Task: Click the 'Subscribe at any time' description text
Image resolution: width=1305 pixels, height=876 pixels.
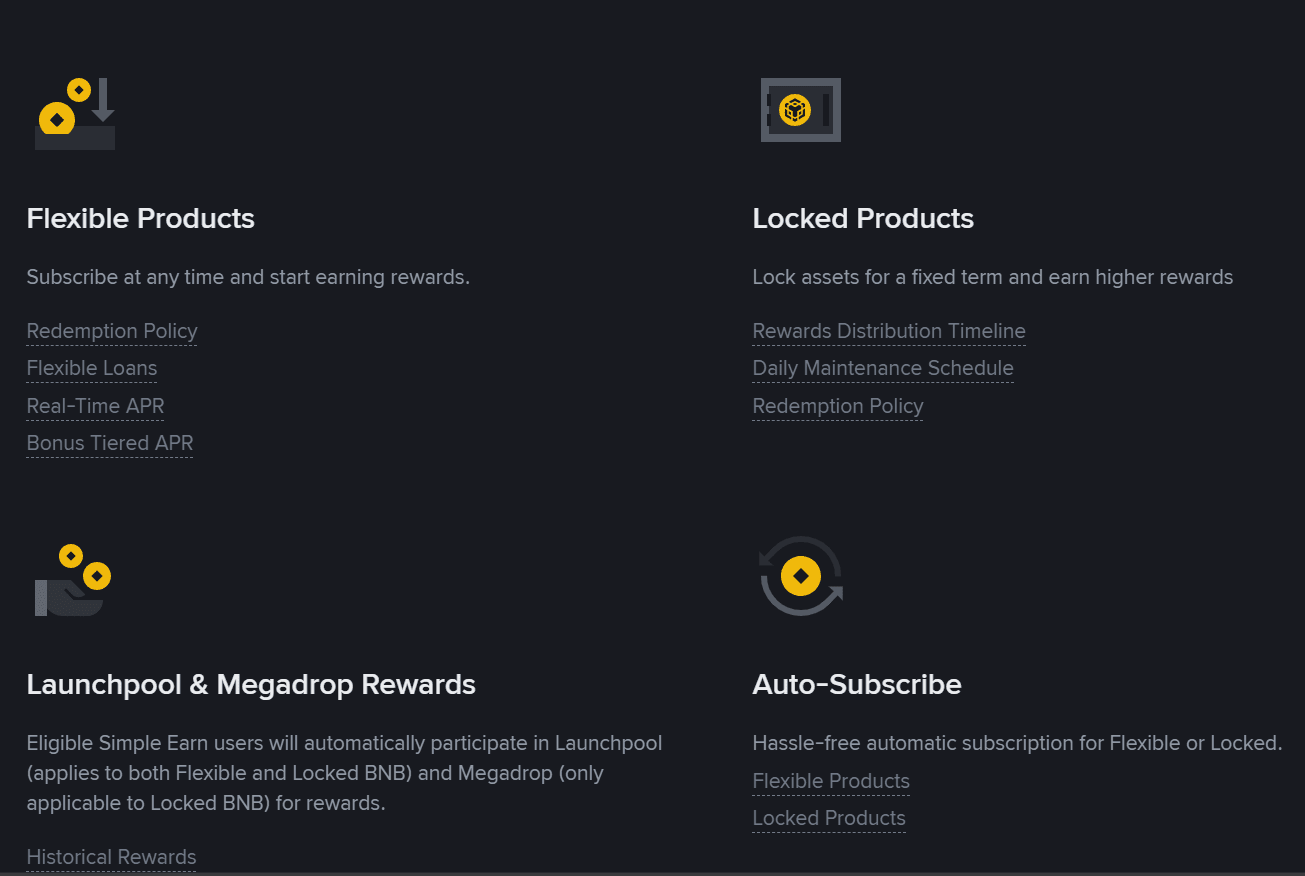Action: tap(248, 277)
